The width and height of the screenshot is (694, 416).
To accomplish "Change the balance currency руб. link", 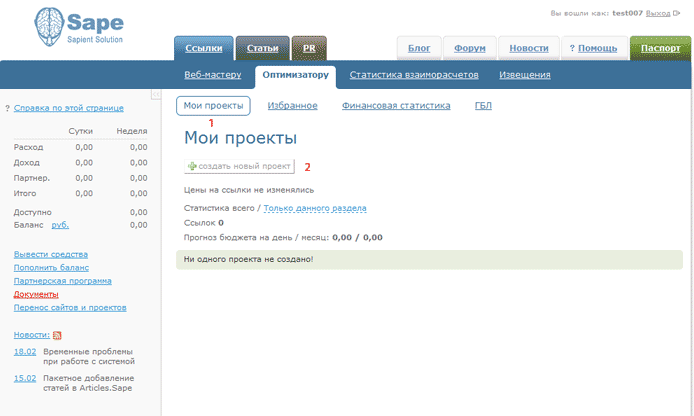I will pyautogui.click(x=60, y=225).
